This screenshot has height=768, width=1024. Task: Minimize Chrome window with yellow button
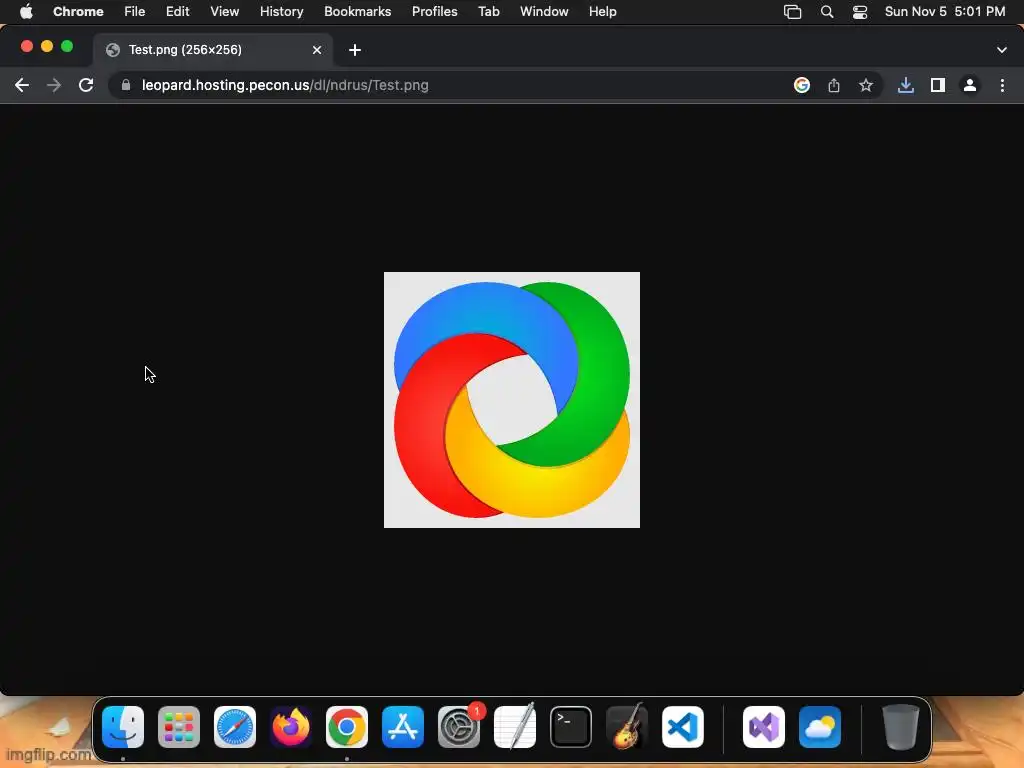click(47, 46)
